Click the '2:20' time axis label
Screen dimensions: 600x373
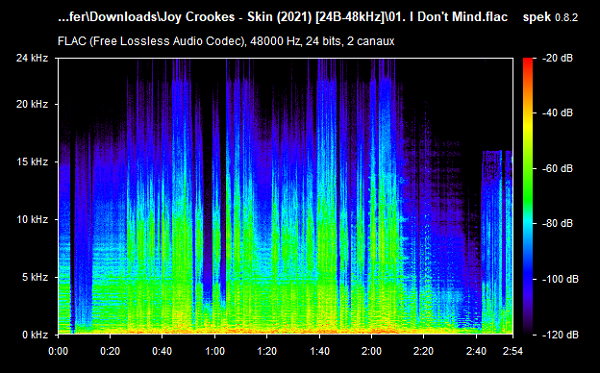tap(424, 351)
